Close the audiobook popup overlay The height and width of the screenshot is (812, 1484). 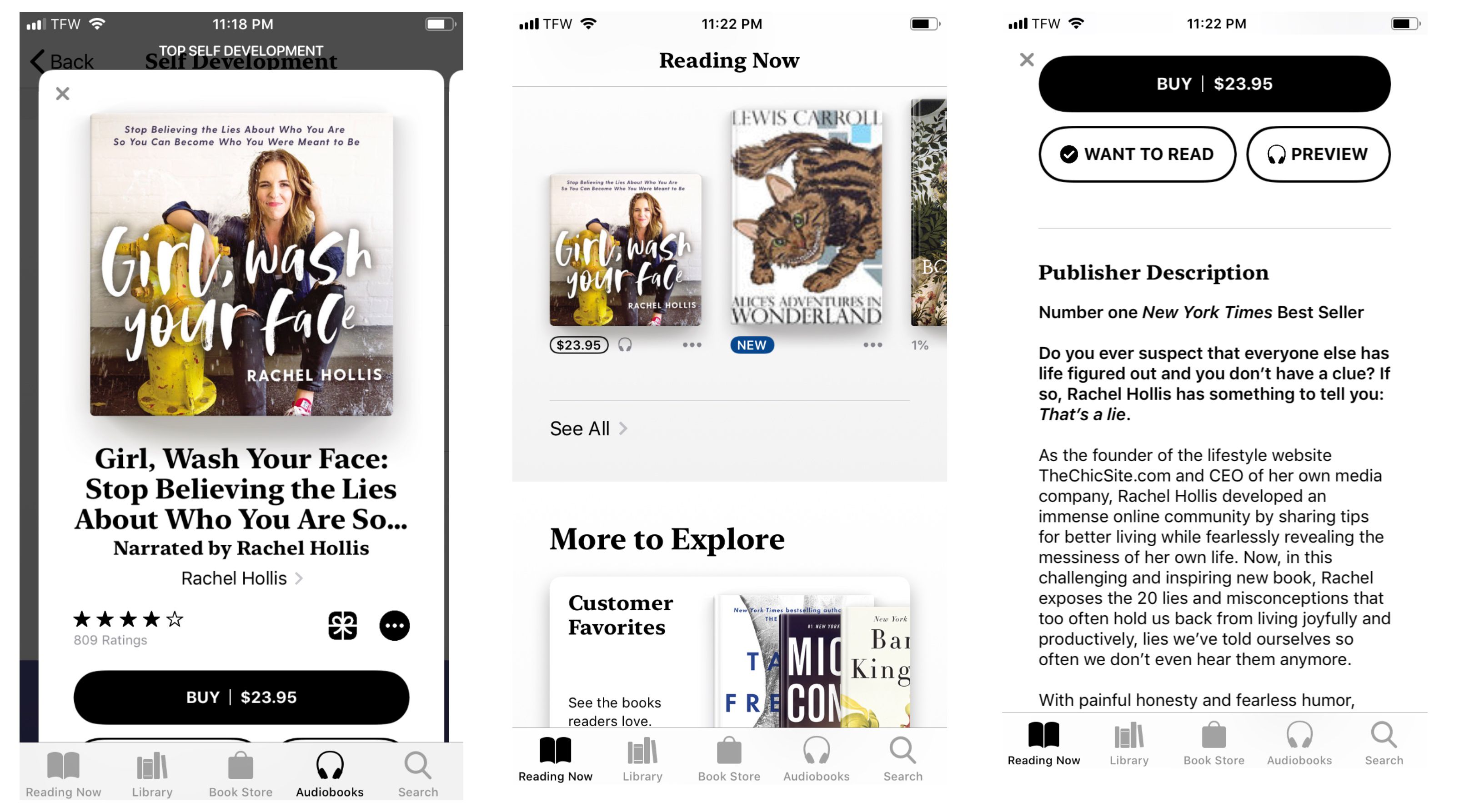[63, 94]
